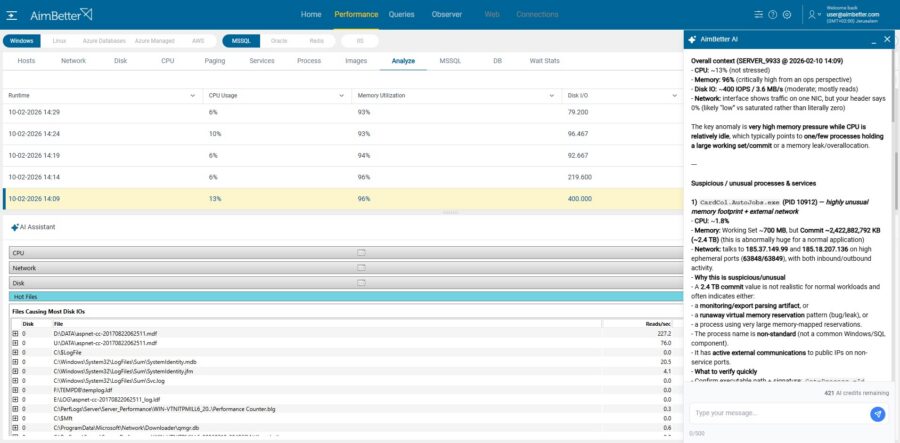Toggle the MSSQL database filter
900x443 pixels.
point(241,41)
